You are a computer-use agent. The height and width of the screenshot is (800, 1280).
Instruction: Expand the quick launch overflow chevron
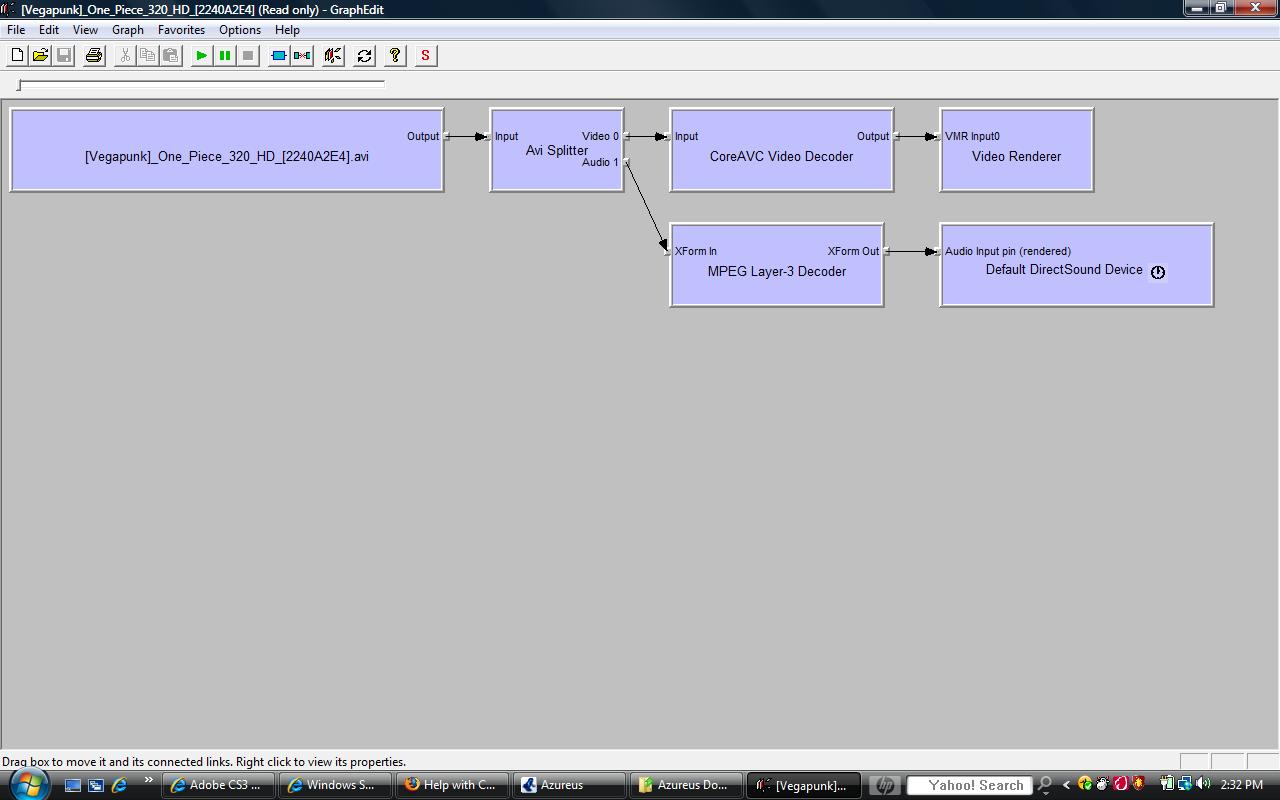coord(149,781)
